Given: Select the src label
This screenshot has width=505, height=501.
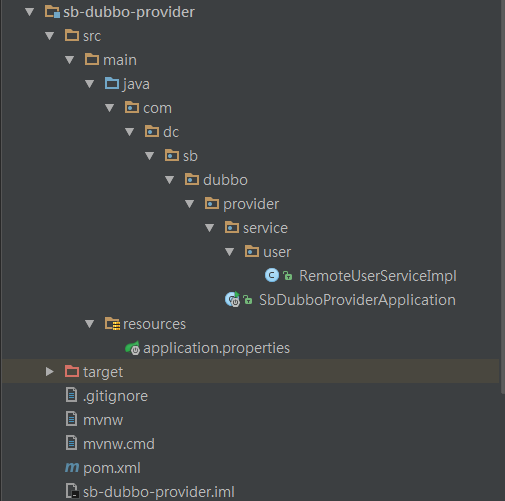Looking at the screenshot, I should click(x=92, y=36).
